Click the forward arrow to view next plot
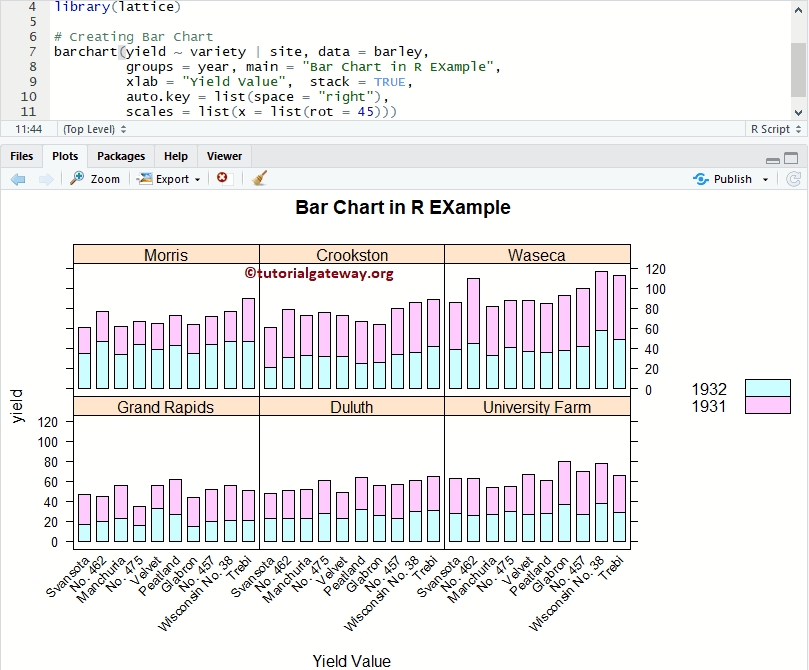This screenshot has height=670, width=809. 45,178
